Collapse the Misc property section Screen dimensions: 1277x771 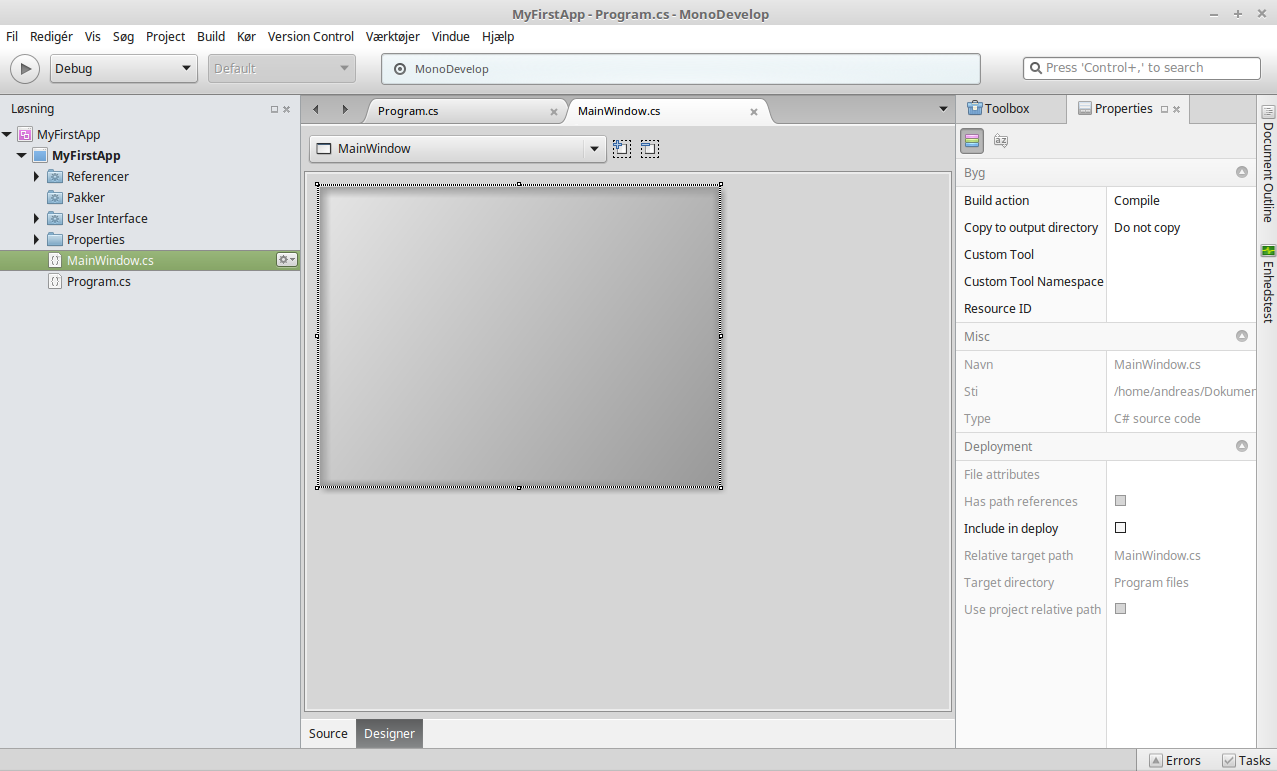(x=1242, y=336)
